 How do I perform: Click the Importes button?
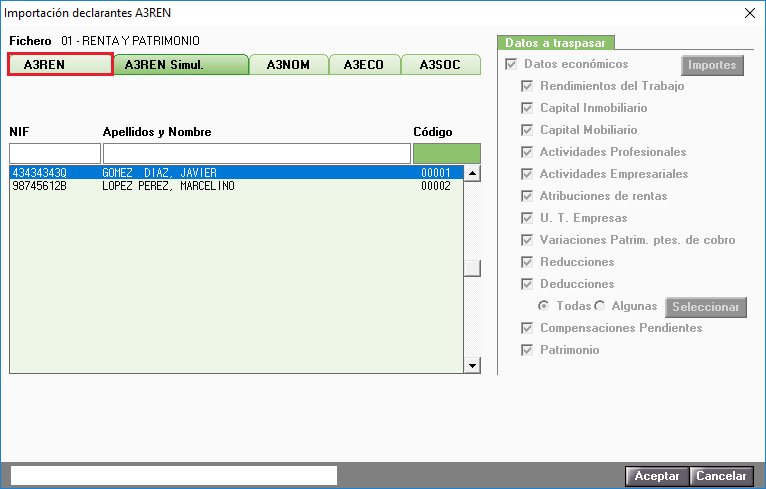click(x=712, y=65)
